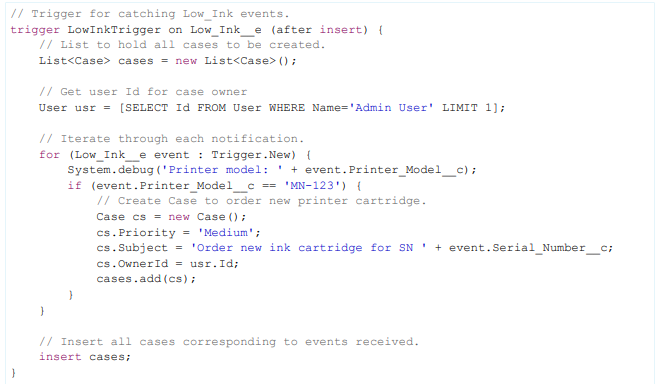Click cs.OwnerId assignment line
This screenshot has height=384, width=656.
click(x=167, y=264)
